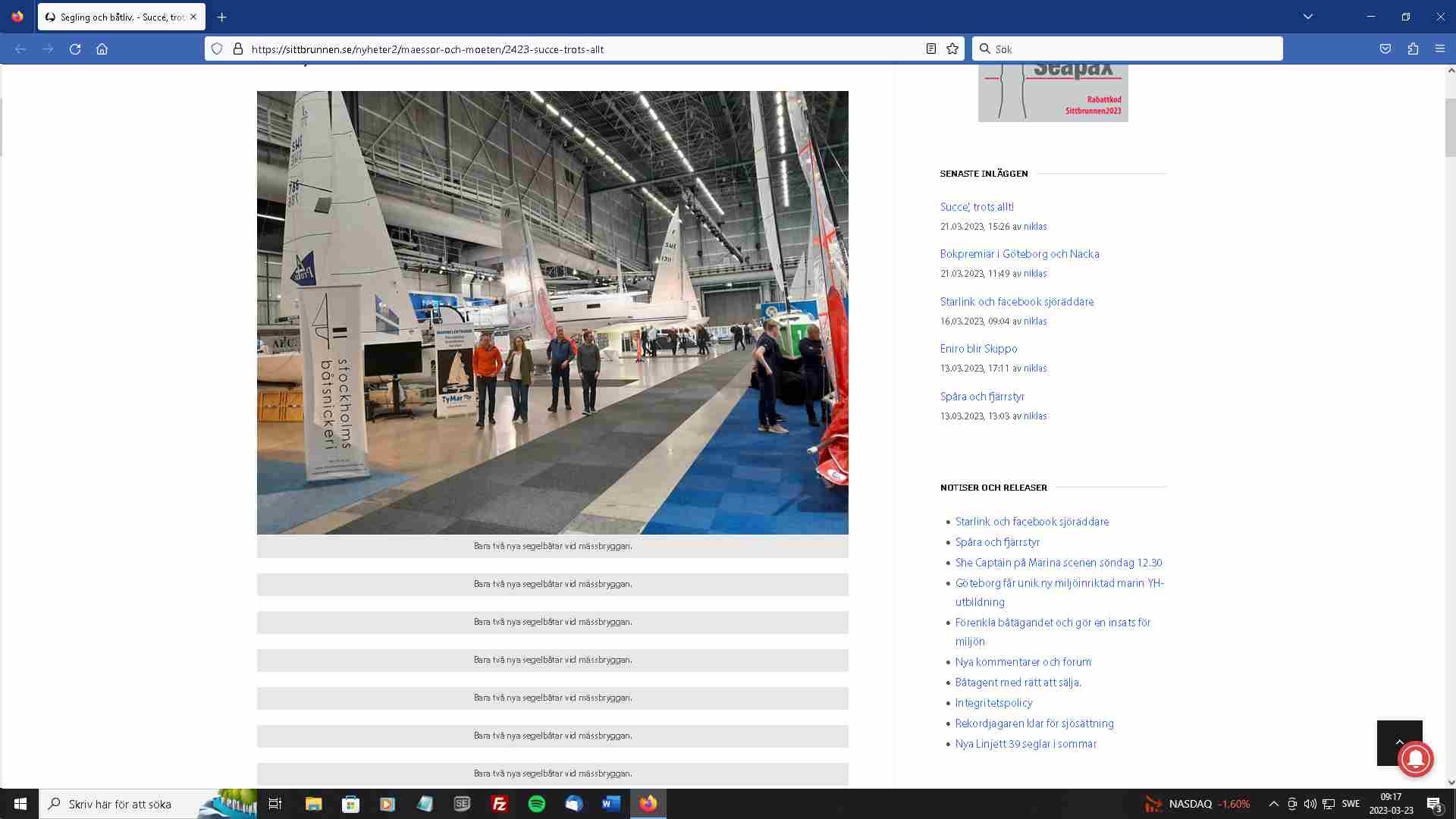This screenshot has height=819, width=1456.
Task: Bookmark this page with star icon
Action: (952, 49)
